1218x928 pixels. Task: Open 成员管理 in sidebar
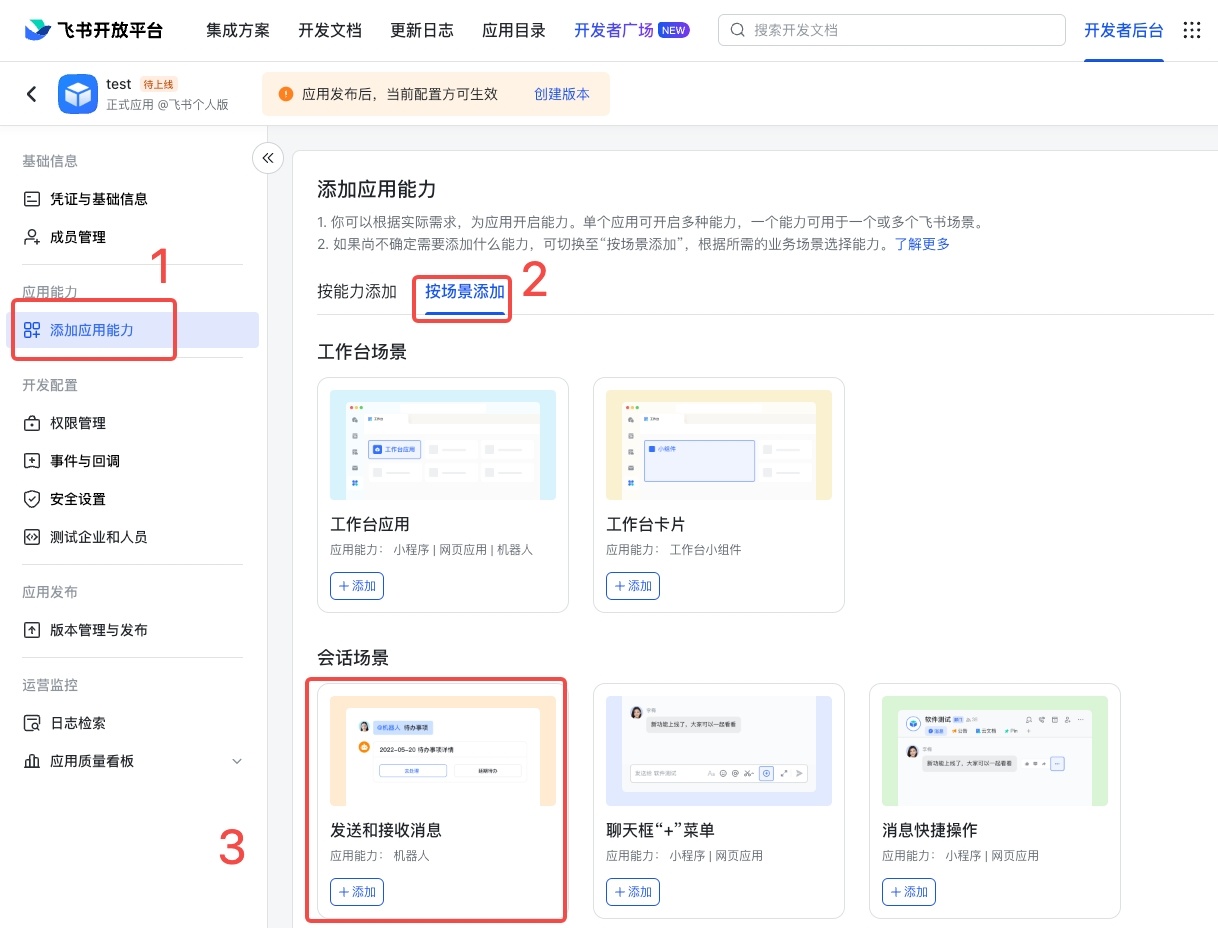tap(77, 237)
